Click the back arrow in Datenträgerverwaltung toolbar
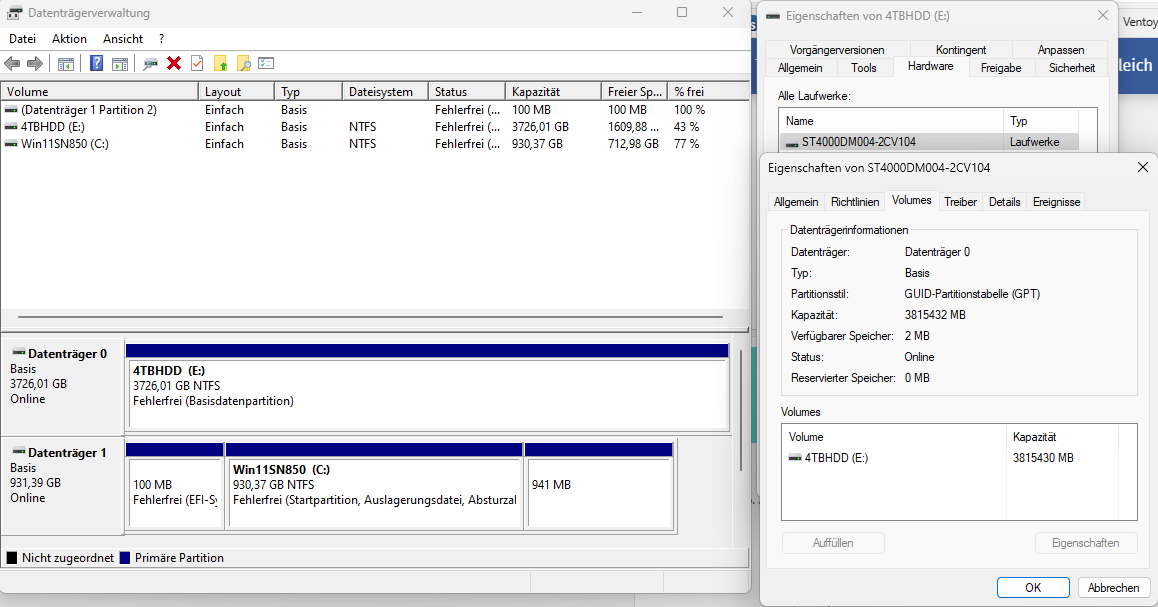 (x=12, y=64)
